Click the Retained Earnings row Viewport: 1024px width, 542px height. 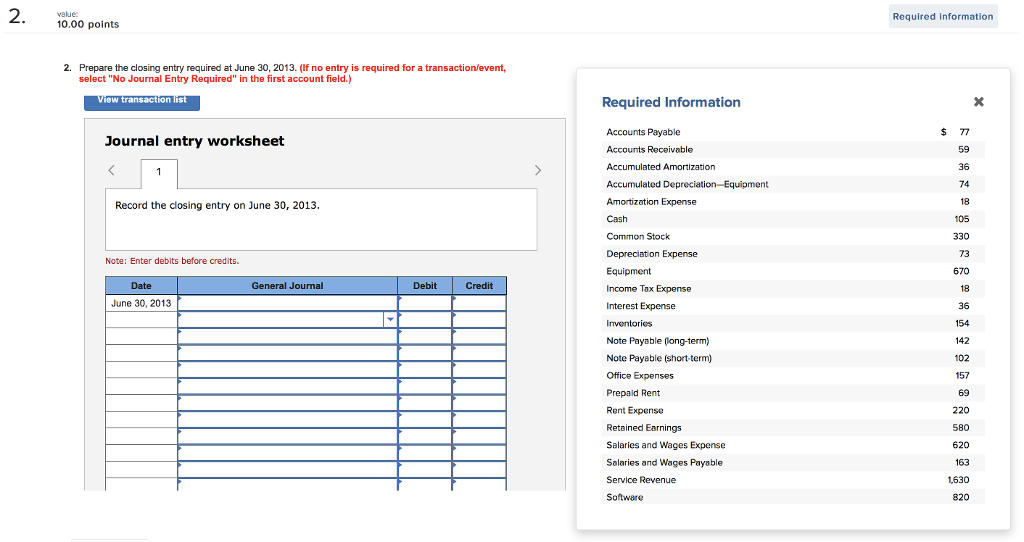pyautogui.click(x=793, y=428)
